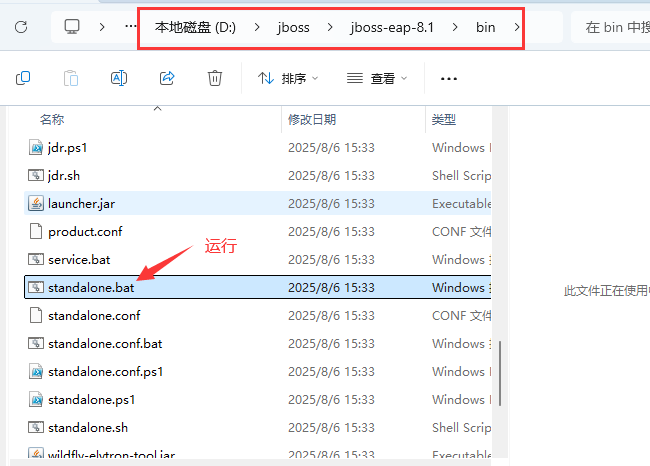The image size is (650, 466).
Task: Select the service.bat file name
Action: click(79, 260)
